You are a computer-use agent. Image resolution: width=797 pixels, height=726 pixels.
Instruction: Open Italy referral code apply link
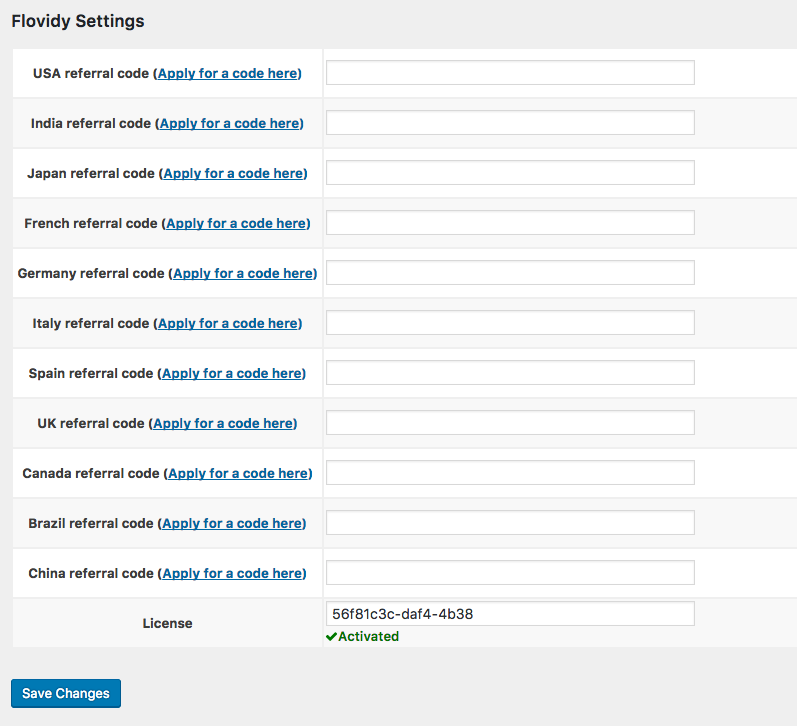tap(228, 323)
